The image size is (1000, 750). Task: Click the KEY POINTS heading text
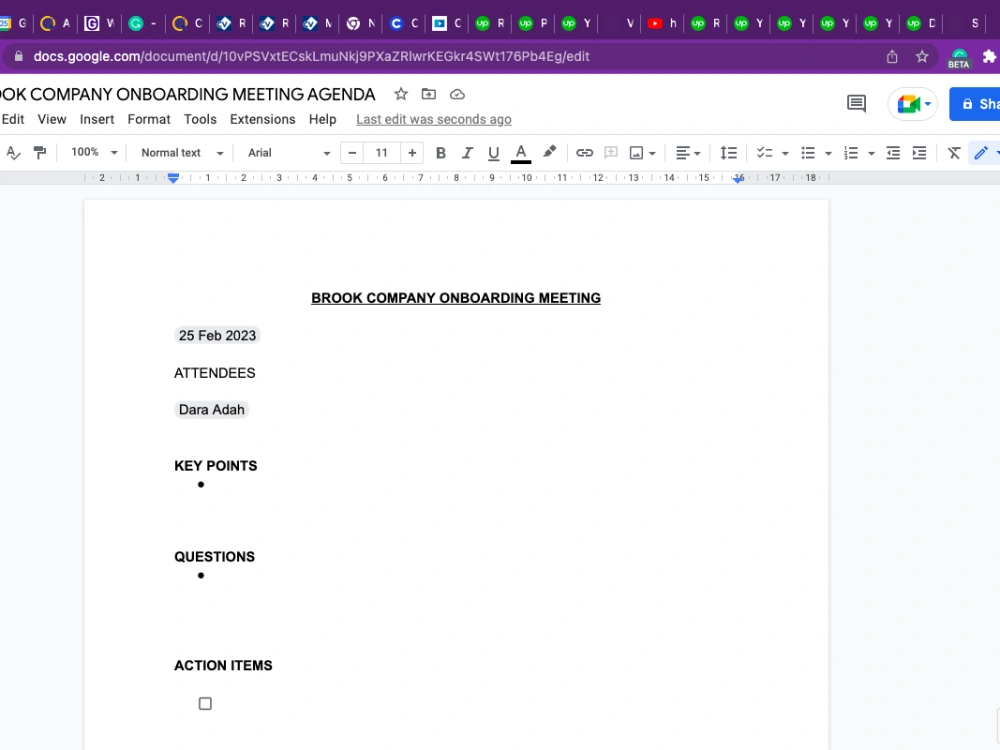[x=216, y=466]
